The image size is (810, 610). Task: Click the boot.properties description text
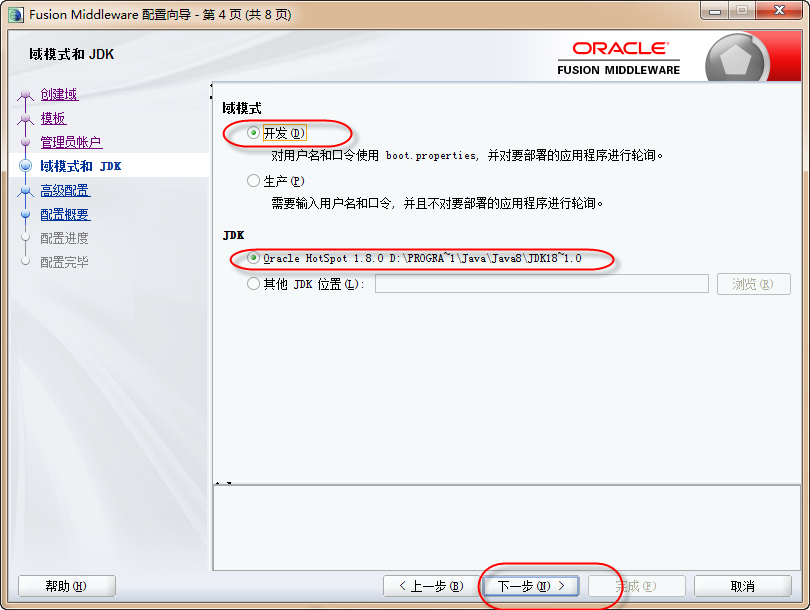pyautogui.click(x=468, y=155)
